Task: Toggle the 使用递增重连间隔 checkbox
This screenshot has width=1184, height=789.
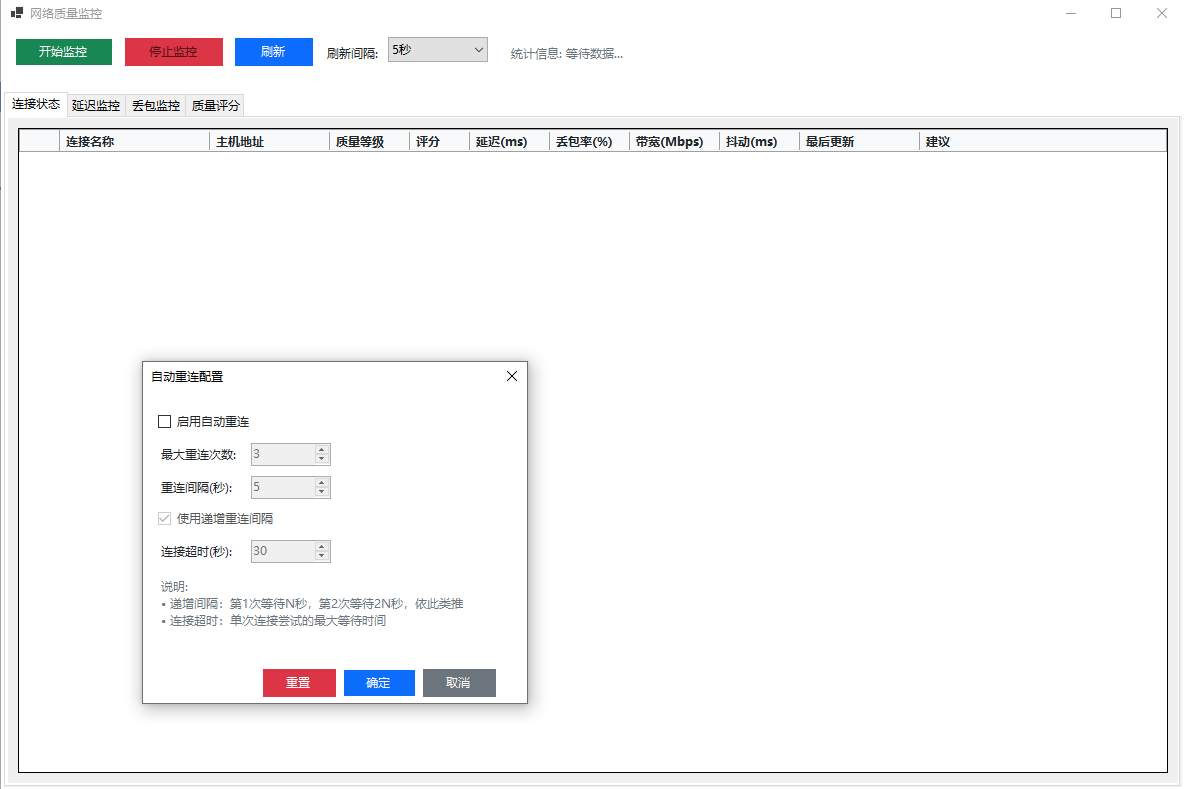Action: pos(165,519)
